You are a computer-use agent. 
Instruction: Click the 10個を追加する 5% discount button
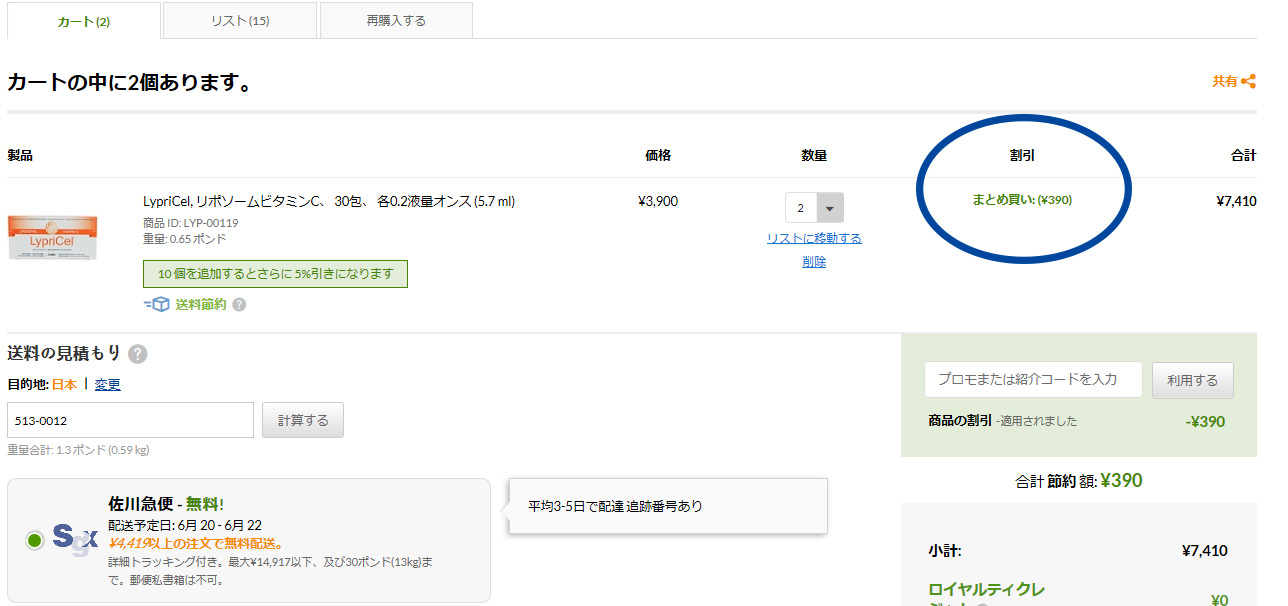click(275, 274)
